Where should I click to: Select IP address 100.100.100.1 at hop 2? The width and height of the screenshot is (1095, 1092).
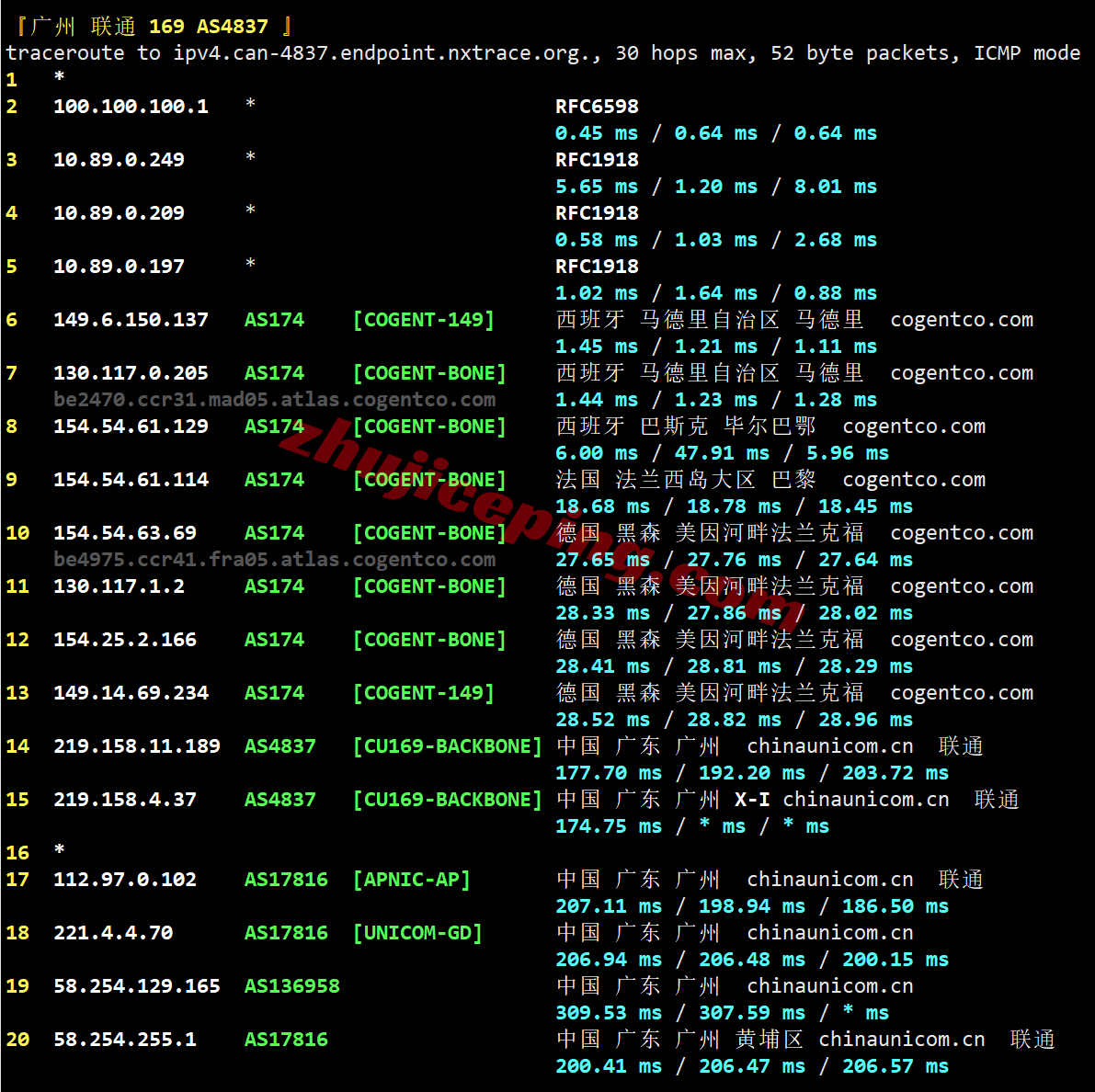[x=131, y=107]
